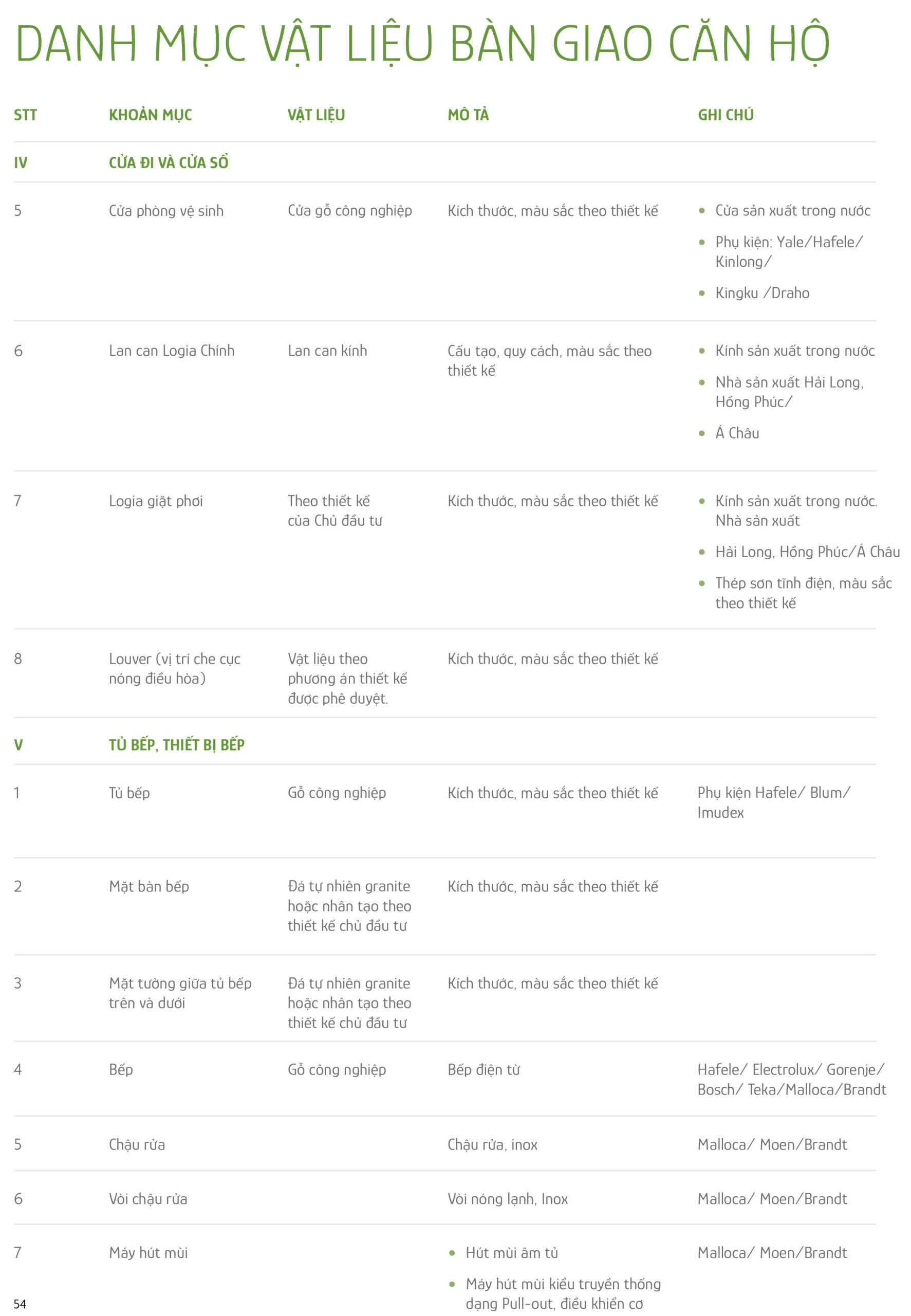911x1316 pixels.
Task: Select the Mặt bàn bếp row label
Action: point(148,886)
